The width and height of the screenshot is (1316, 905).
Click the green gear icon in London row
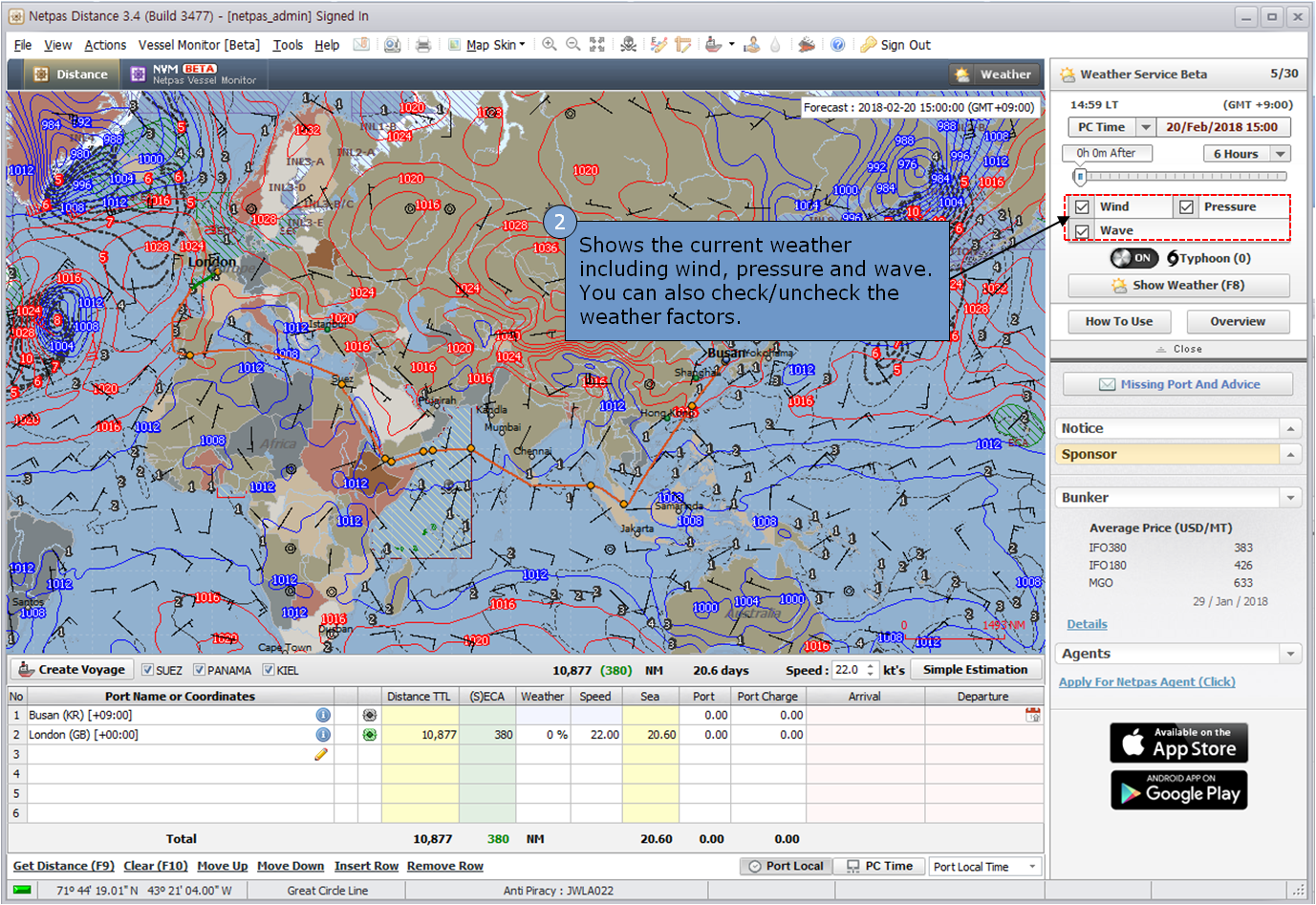pyautogui.click(x=370, y=735)
